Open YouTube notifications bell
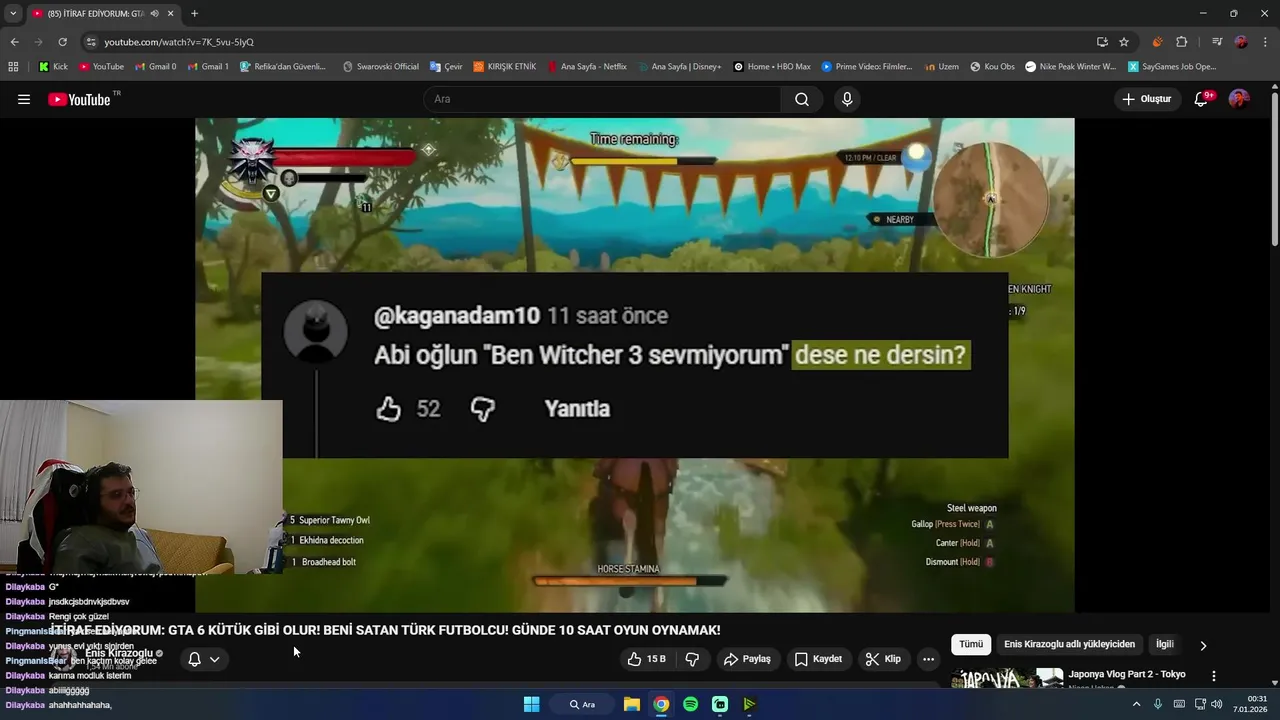 point(1202,99)
